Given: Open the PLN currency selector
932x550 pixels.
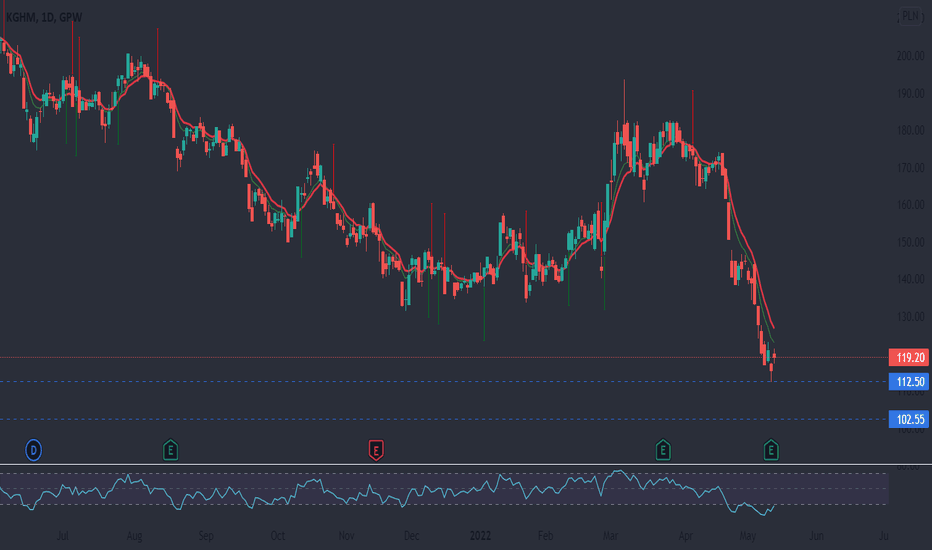Looking at the screenshot, I should point(910,16).
